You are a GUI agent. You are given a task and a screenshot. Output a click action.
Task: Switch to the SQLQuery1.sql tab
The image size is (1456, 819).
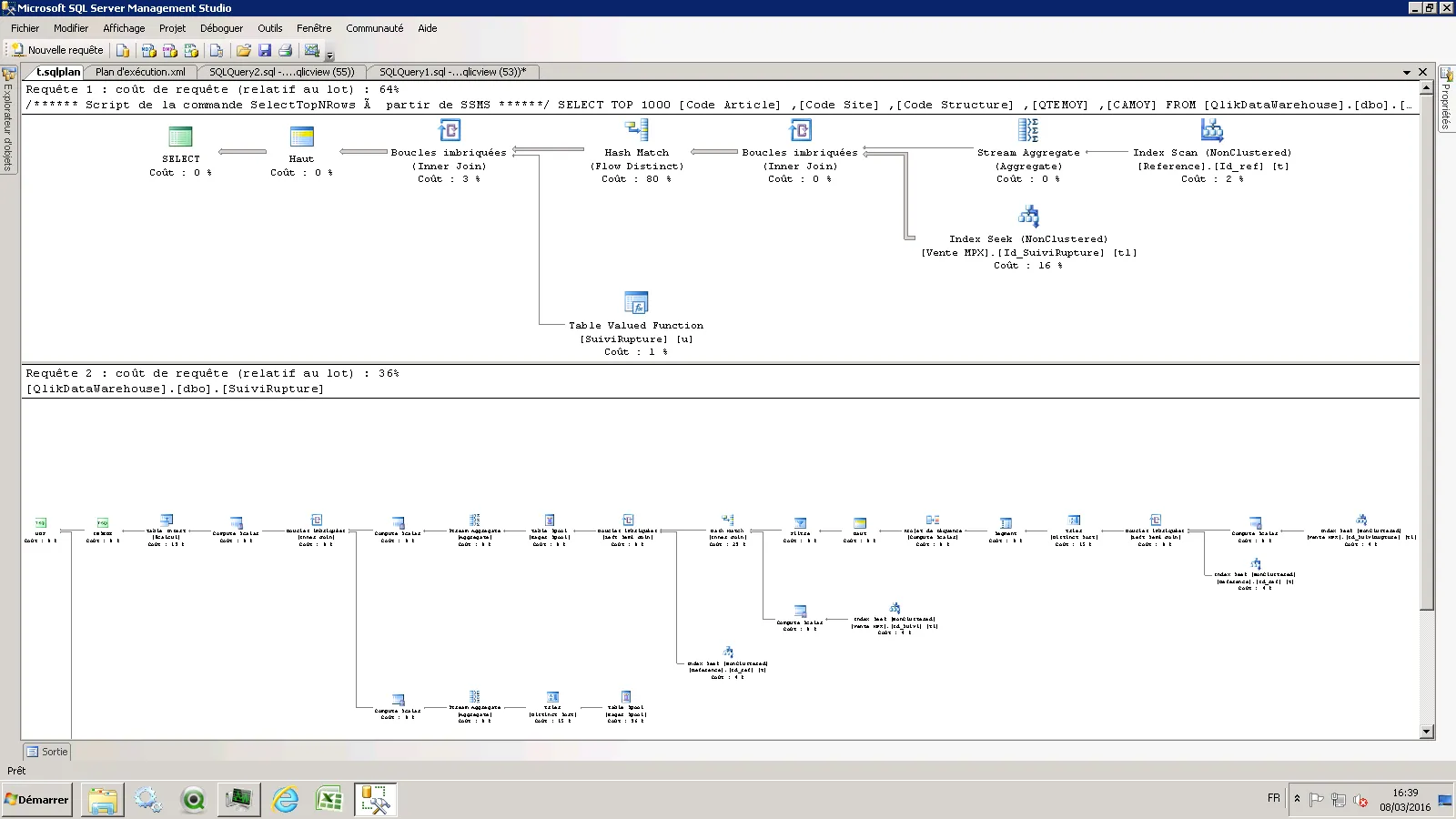pos(452,72)
